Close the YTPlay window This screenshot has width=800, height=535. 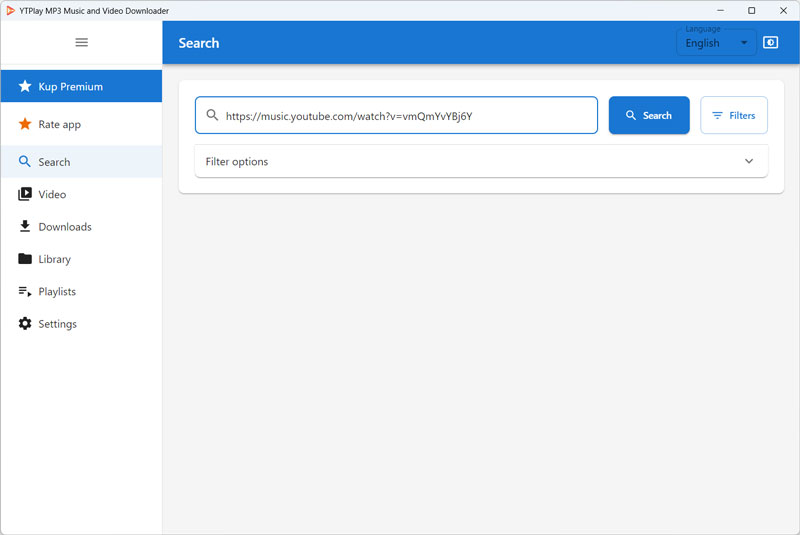tap(783, 10)
